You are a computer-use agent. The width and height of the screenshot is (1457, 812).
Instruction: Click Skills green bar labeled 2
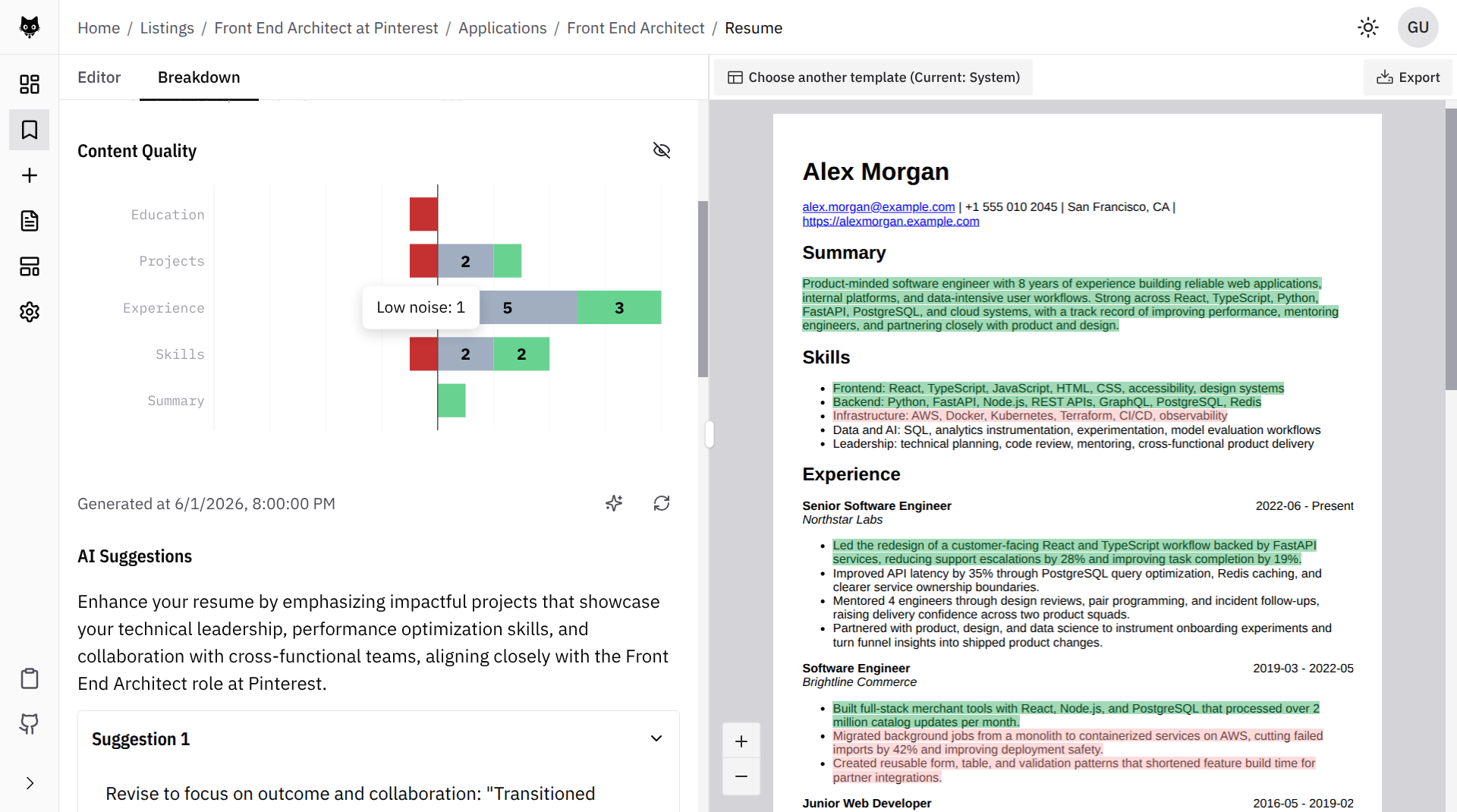coord(521,354)
